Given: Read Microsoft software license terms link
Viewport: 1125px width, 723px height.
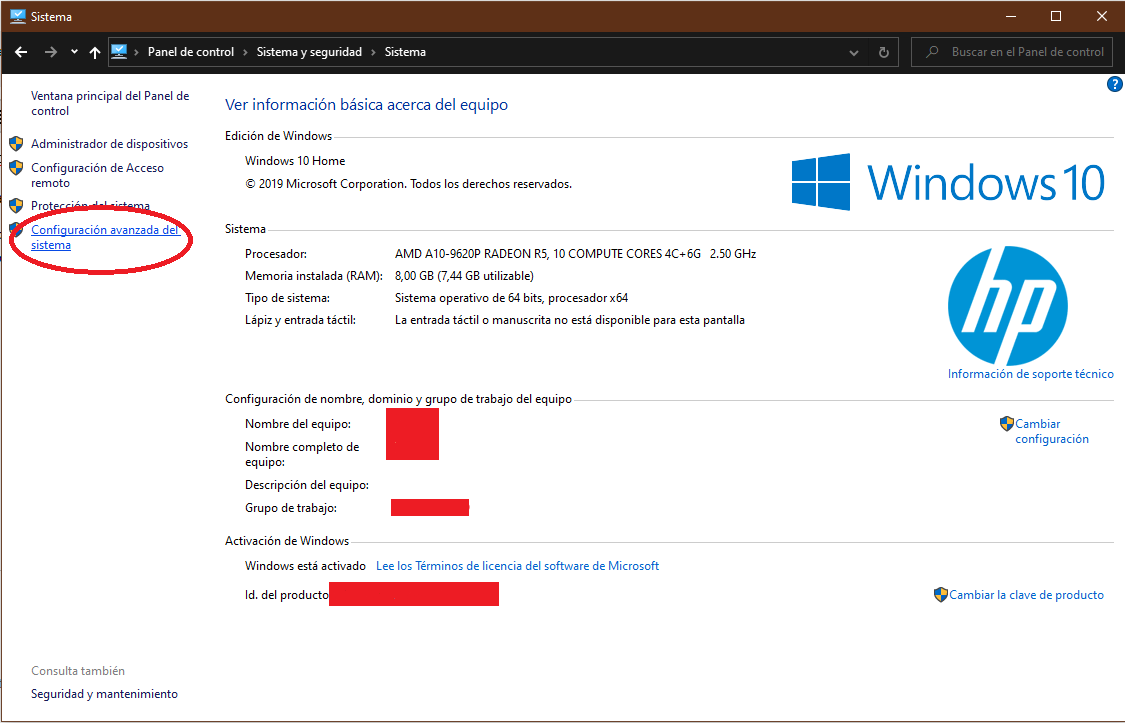Looking at the screenshot, I should click(517, 566).
